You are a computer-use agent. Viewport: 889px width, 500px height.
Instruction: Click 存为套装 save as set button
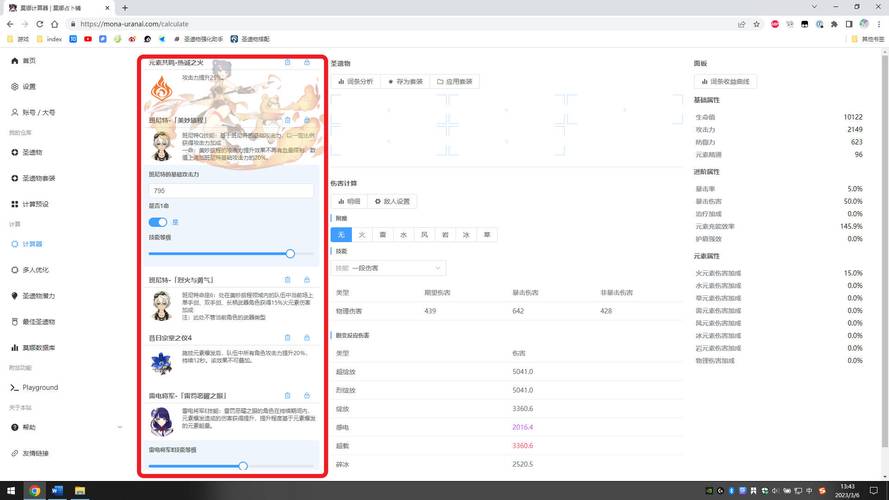click(405, 82)
